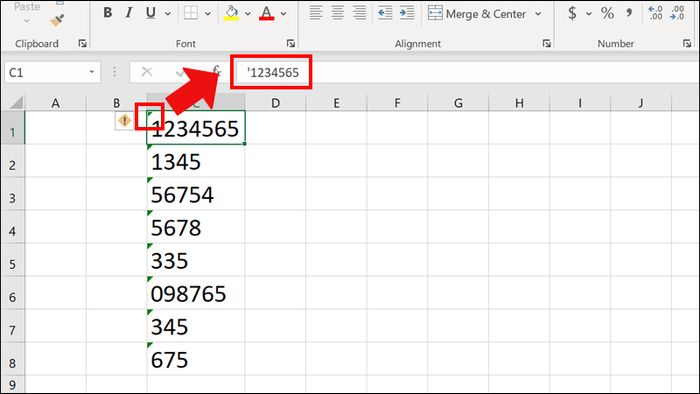Open Font Color dropdown arrow
The image size is (700, 394).
tap(283, 14)
